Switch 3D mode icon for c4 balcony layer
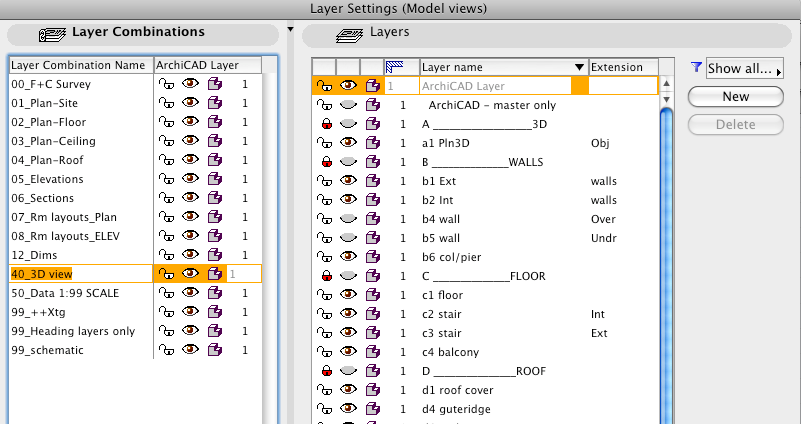The image size is (801, 424). click(x=373, y=352)
